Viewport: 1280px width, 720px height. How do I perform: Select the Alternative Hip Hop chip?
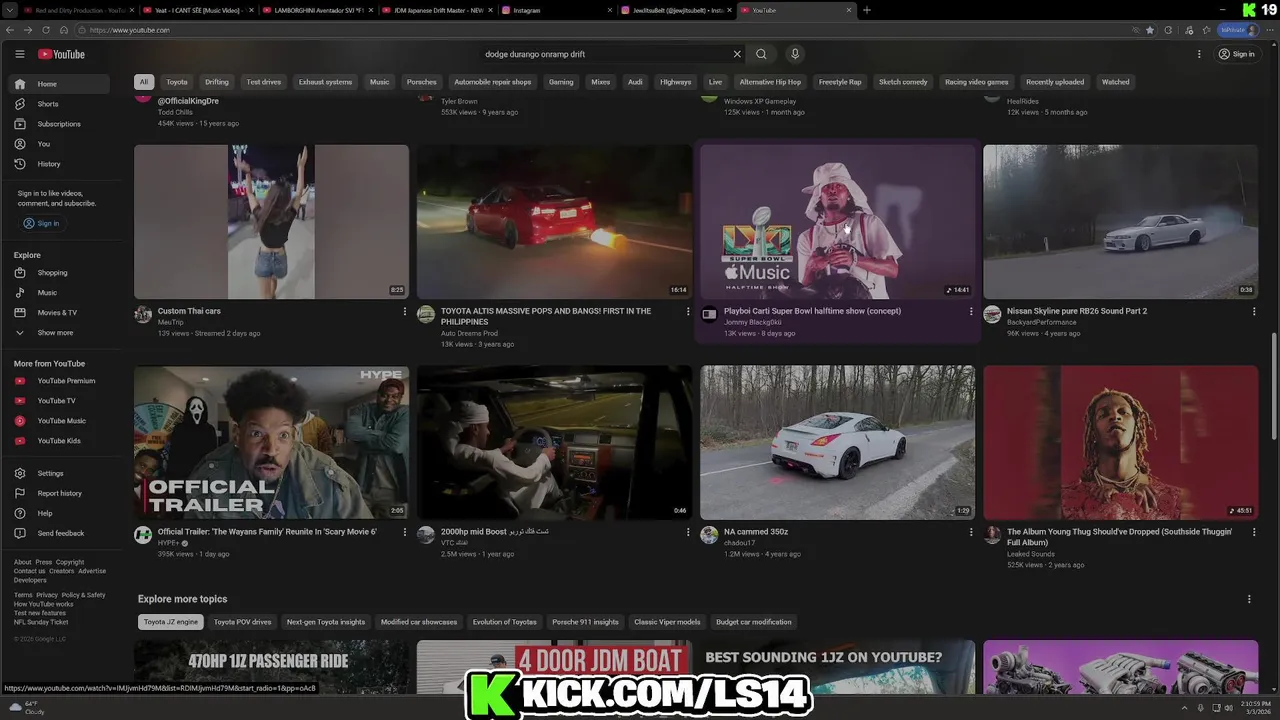tap(770, 82)
